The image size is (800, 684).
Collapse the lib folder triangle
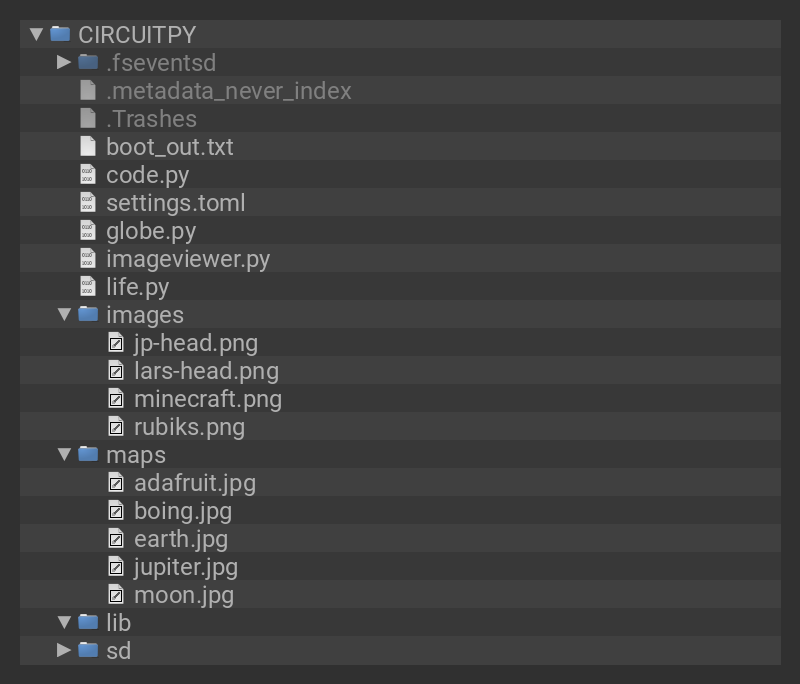tap(64, 622)
